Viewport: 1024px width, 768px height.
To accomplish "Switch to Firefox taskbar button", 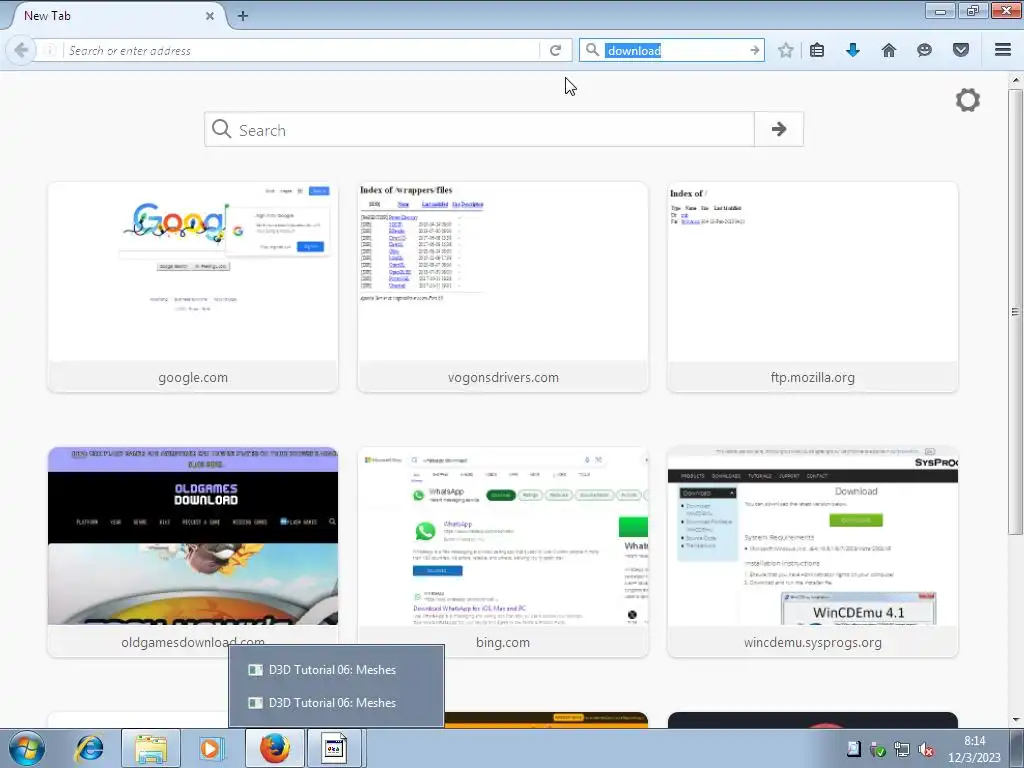I will click(275, 748).
